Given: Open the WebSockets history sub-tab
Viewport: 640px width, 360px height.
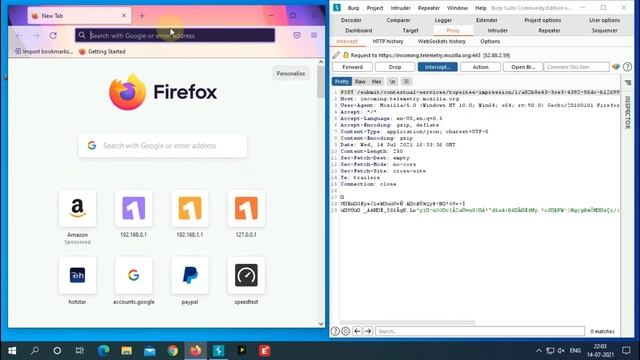Looking at the screenshot, I should [x=442, y=41].
